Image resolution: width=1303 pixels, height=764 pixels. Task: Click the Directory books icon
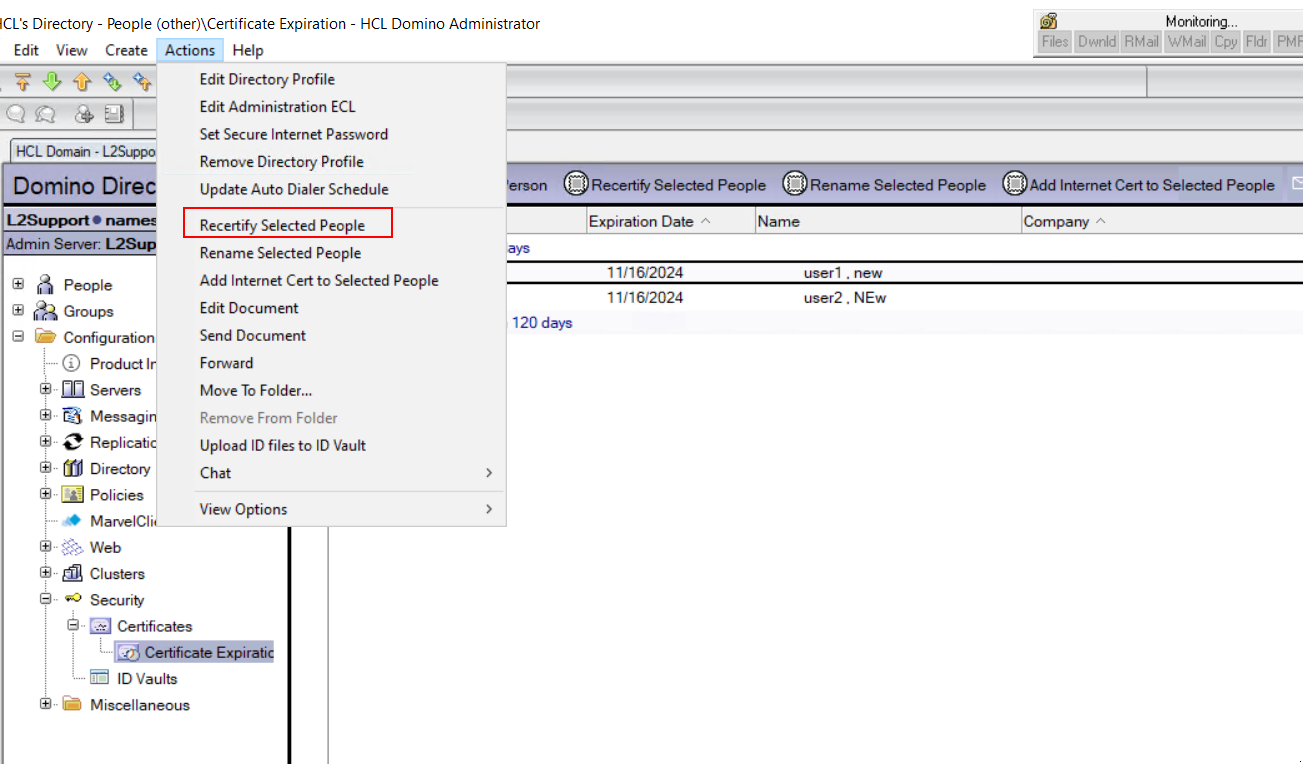tap(73, 468)
